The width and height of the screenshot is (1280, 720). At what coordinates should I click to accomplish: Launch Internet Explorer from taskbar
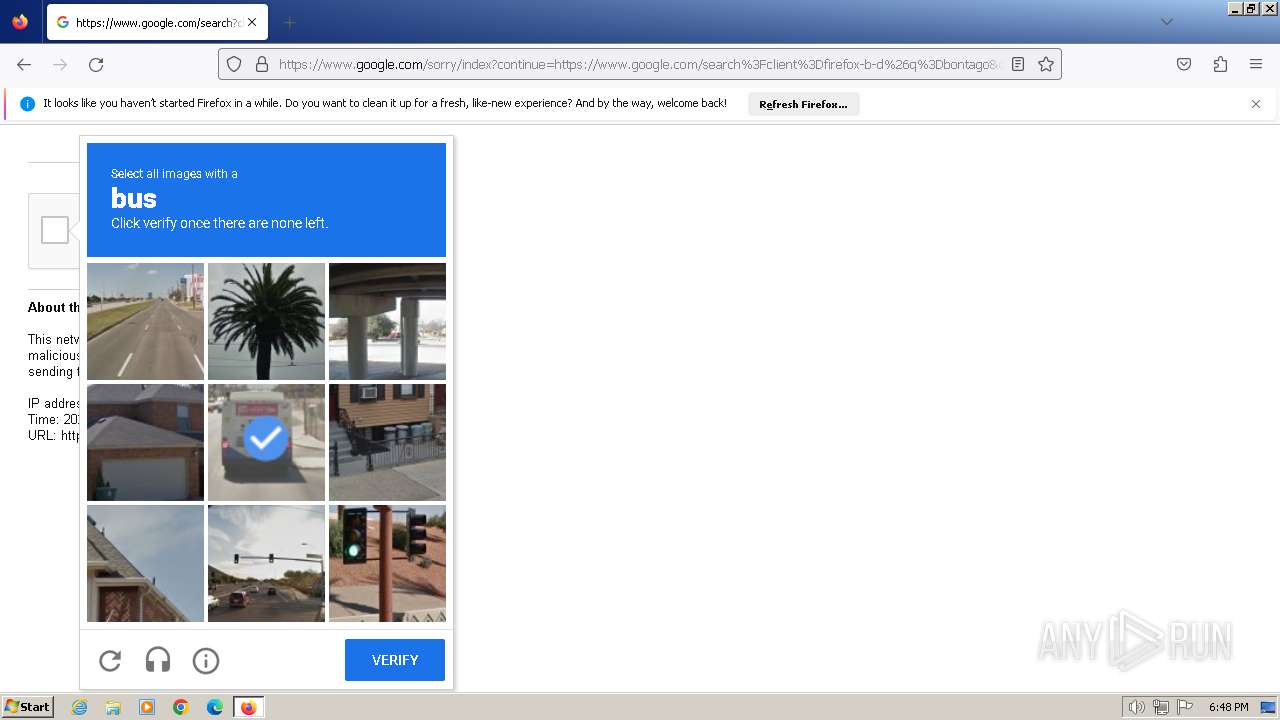point(80,707)
